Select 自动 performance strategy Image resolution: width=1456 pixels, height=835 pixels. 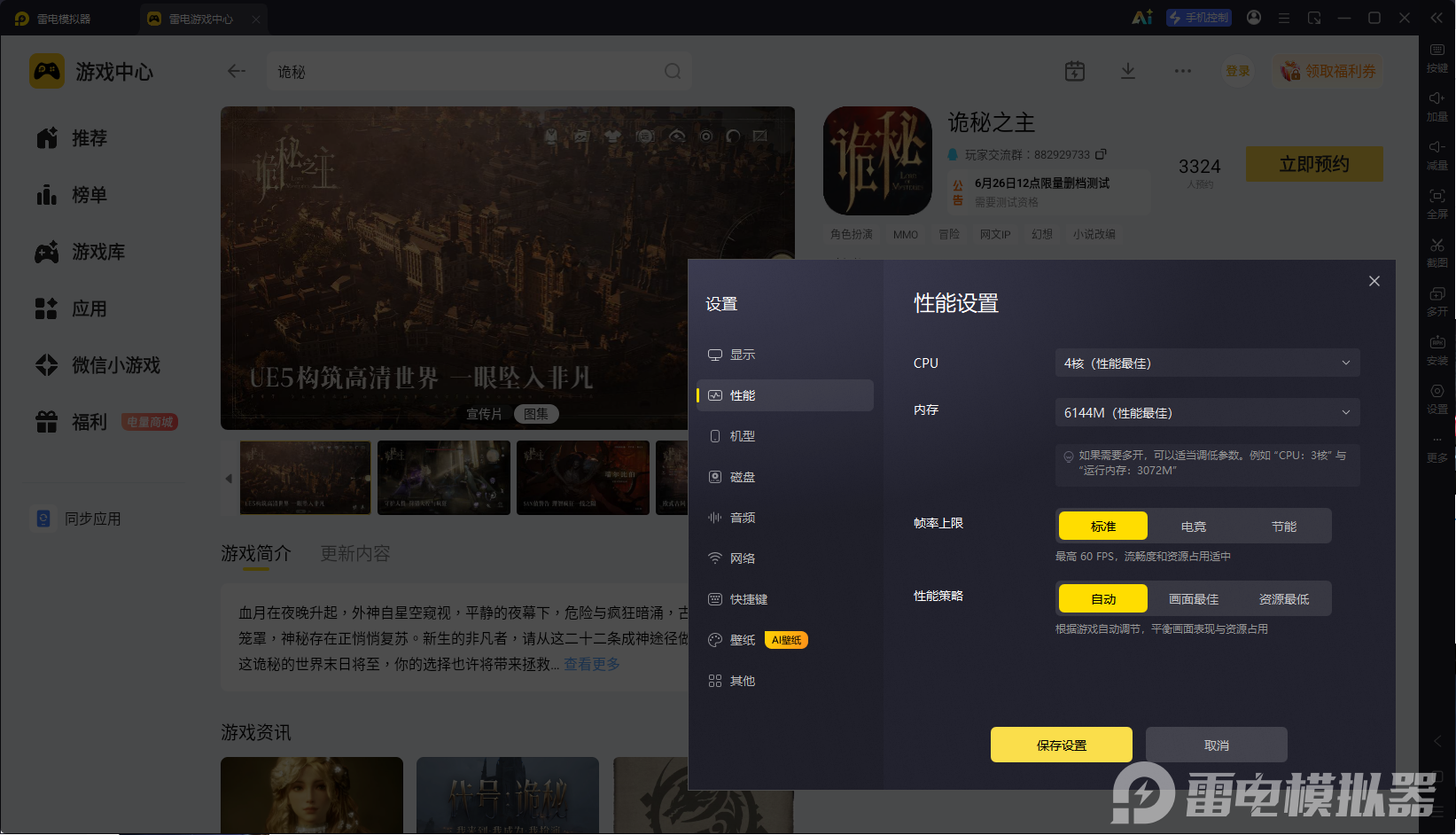pyautogui.click(x=1103, y=599)
